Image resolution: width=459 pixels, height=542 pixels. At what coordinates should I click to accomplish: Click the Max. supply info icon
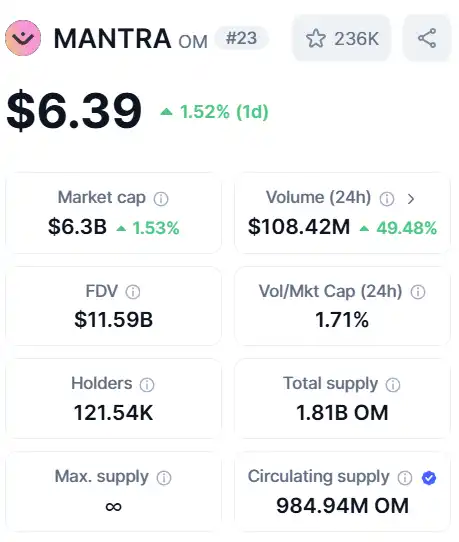click(x=164, y=478)
